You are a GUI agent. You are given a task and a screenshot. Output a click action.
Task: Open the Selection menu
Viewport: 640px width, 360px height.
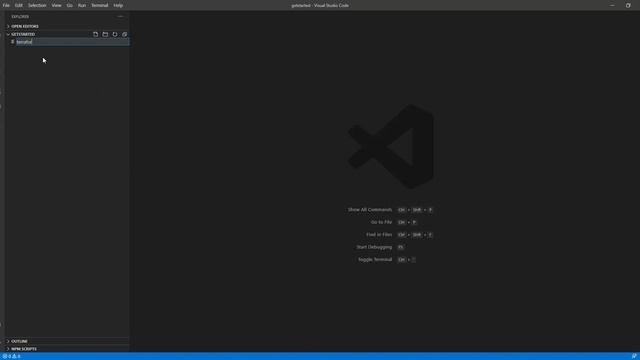click(37, 5)
